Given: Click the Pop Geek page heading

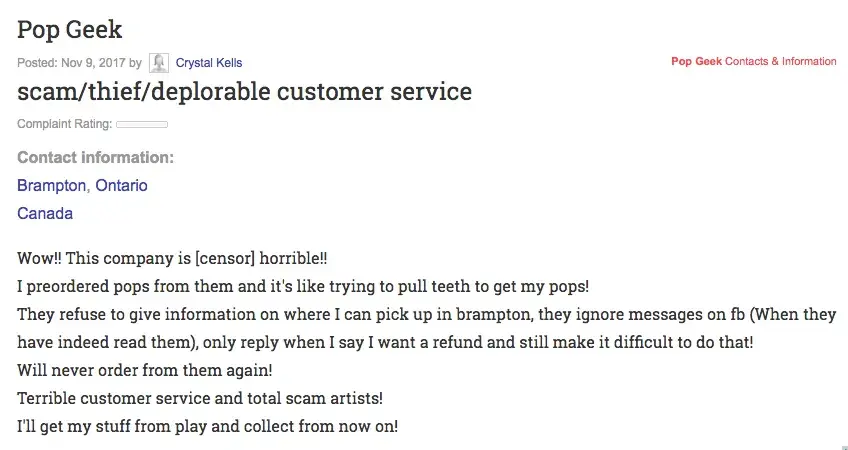Looking at the screenshot, I should click(70, 30).
